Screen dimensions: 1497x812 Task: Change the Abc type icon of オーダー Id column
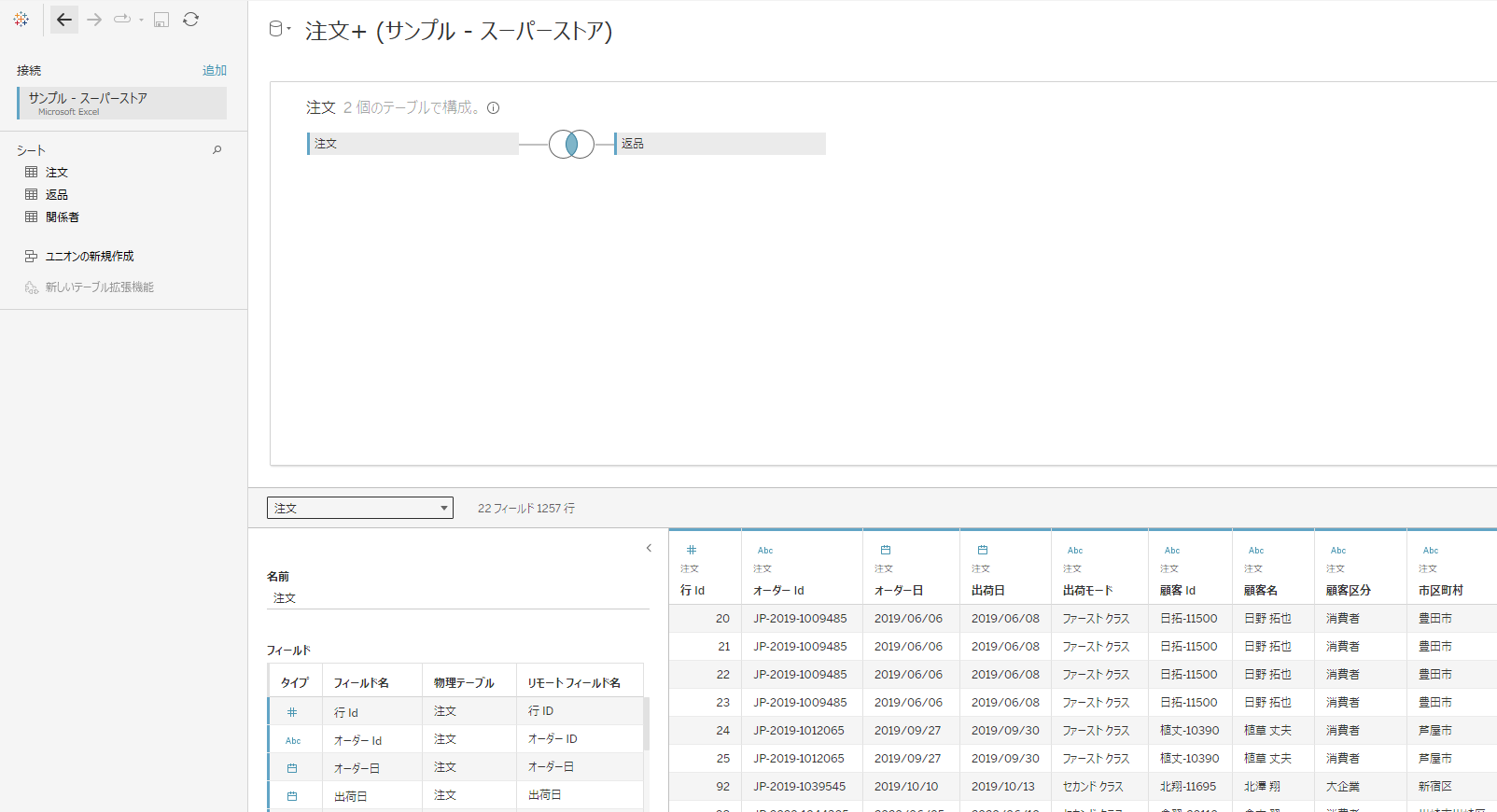765,551
